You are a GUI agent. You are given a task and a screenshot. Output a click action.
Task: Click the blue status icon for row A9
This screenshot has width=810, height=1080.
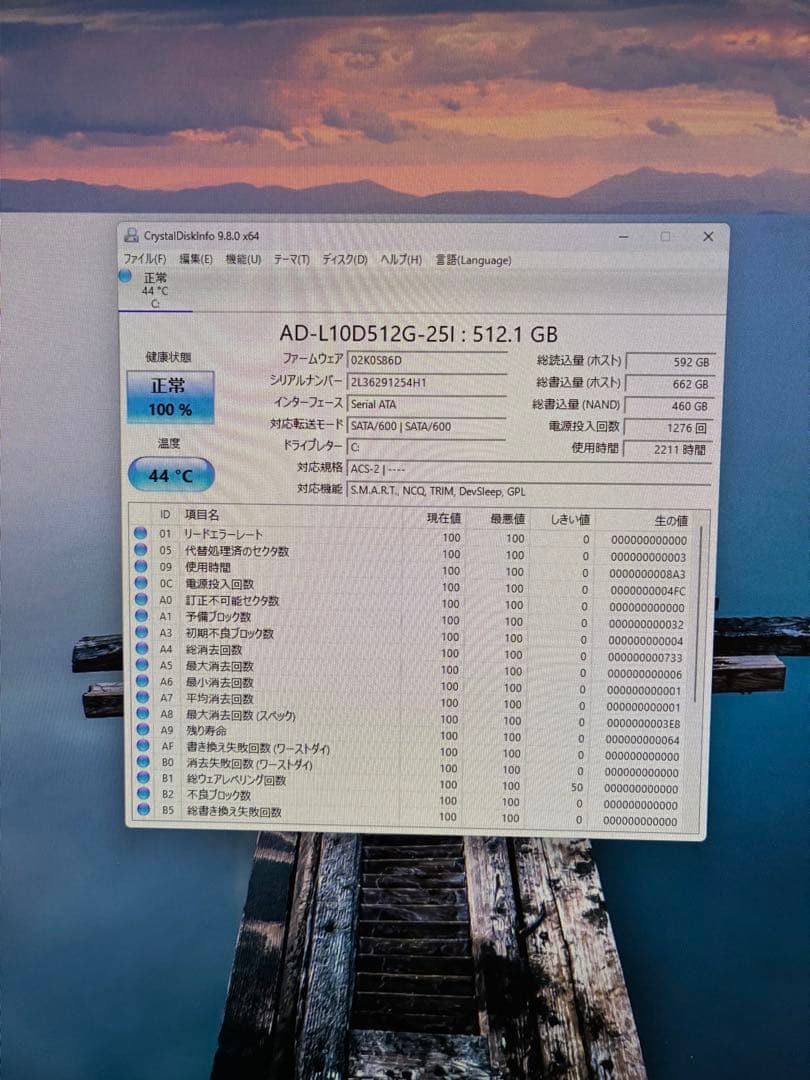(143, 729)
